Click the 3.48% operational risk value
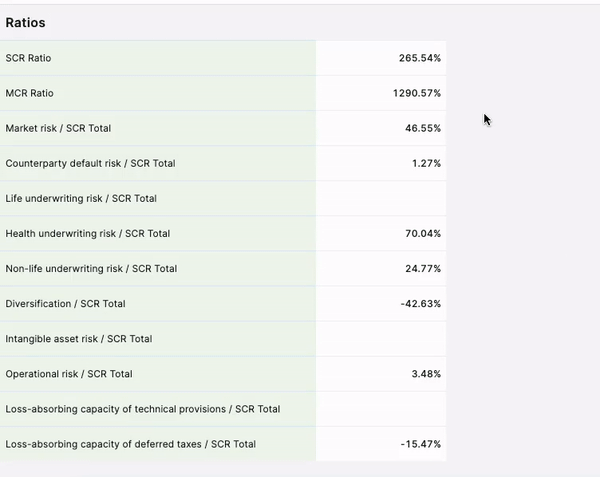 click(x=425, y=373)
